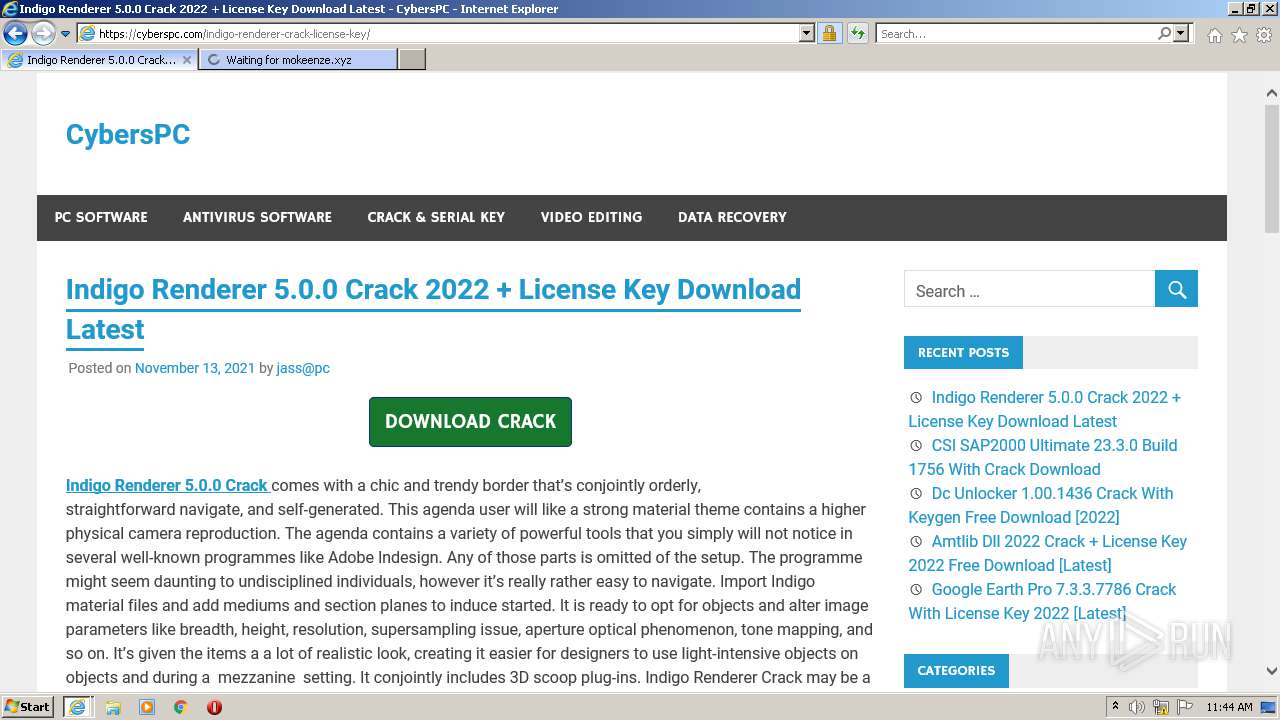Screen dimensions: 1280x720
Task: Open Google Earth Pro 7.3.3.7786 post
Action: [1042, 601]
